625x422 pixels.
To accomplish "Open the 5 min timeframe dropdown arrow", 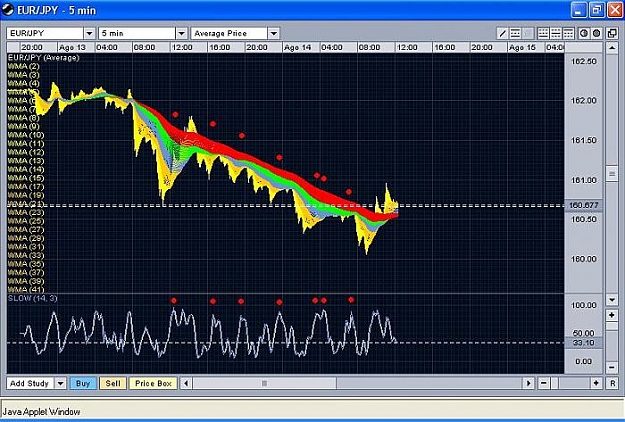I will (x=182, y=33).
